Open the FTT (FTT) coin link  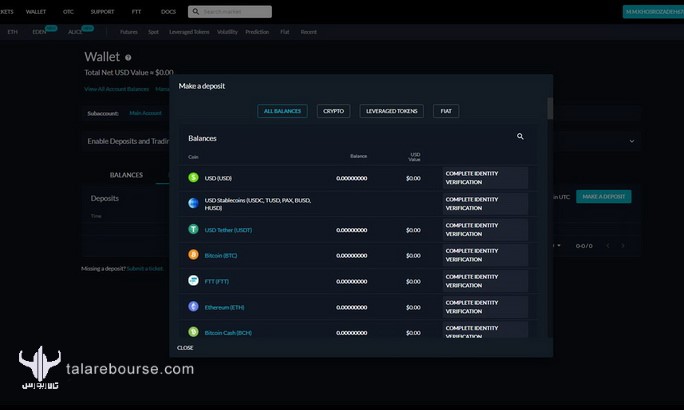(216, 281)
